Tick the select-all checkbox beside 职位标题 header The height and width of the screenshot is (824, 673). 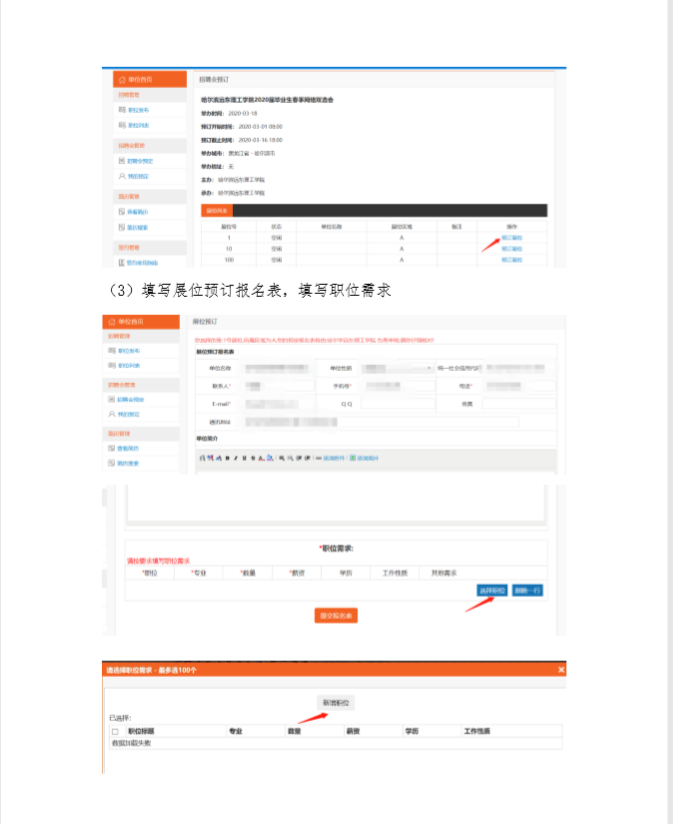click(x=115, y=732)
